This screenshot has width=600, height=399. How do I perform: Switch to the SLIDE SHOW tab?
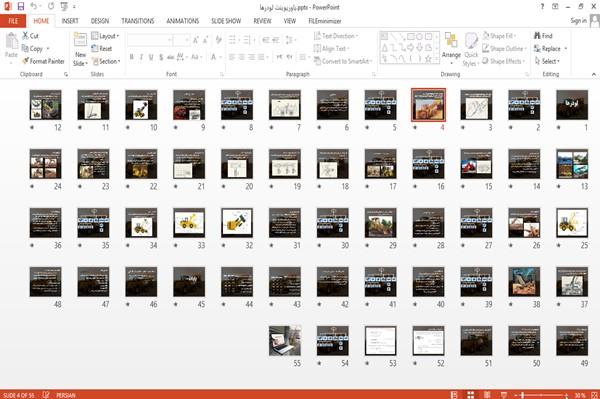click(x=226, y=21)
